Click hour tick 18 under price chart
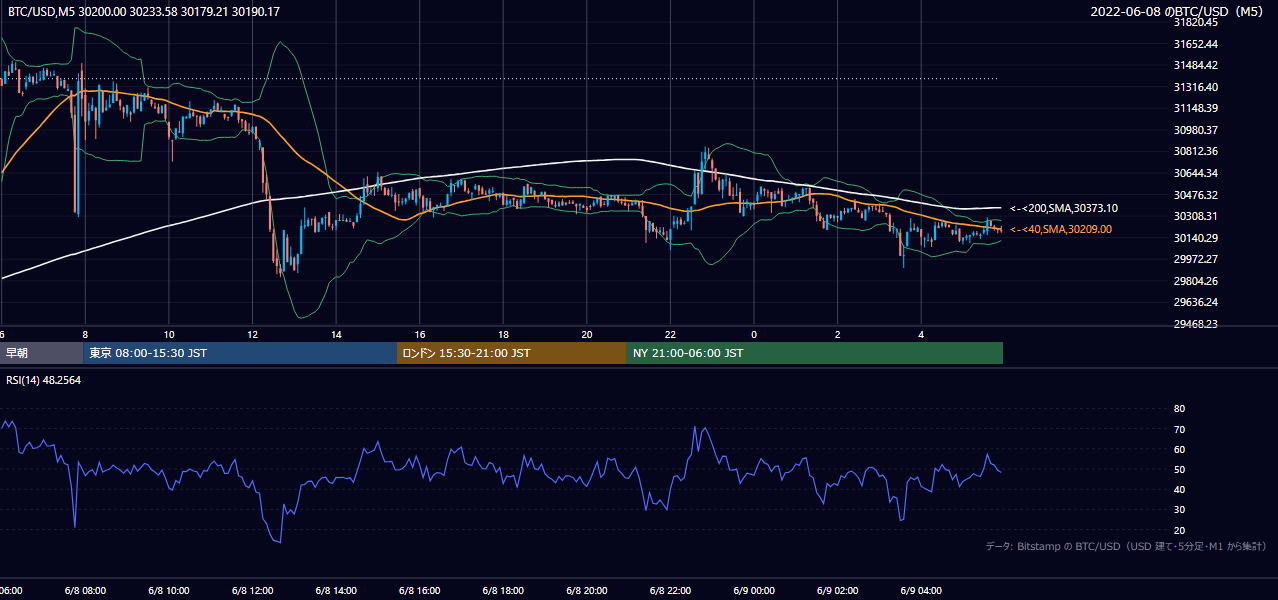 (x=504, y=334)
